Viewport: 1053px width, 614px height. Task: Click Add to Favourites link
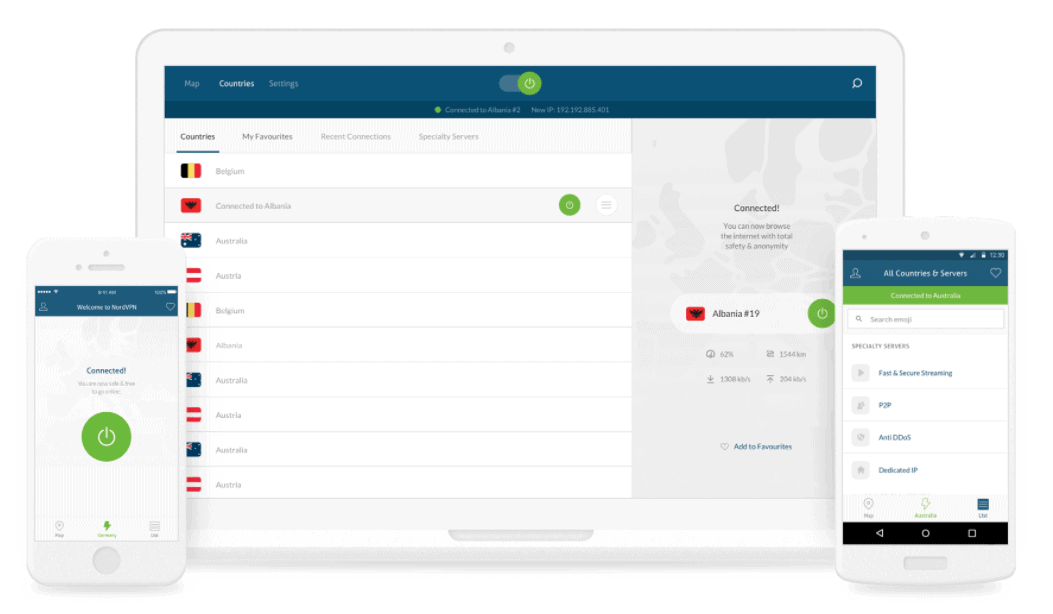[x=756, y=447]
